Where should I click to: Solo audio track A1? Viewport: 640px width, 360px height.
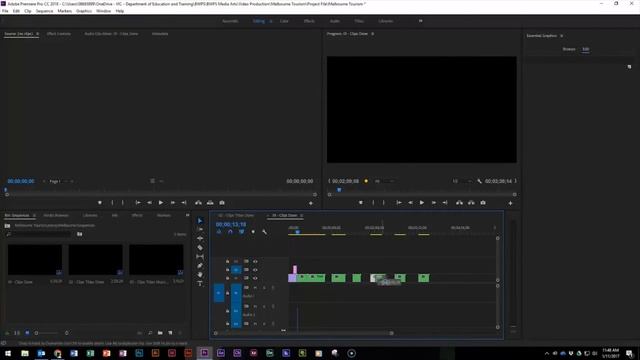[x=264, y=288]
